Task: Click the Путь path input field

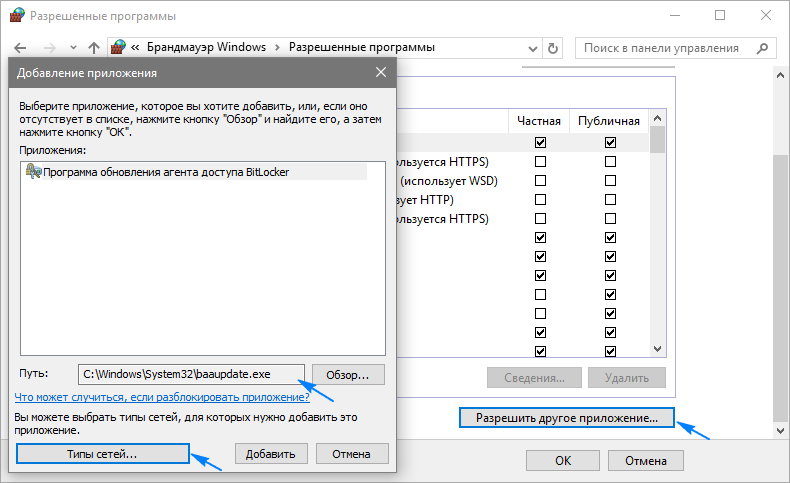Action: [x=190, y=374]
